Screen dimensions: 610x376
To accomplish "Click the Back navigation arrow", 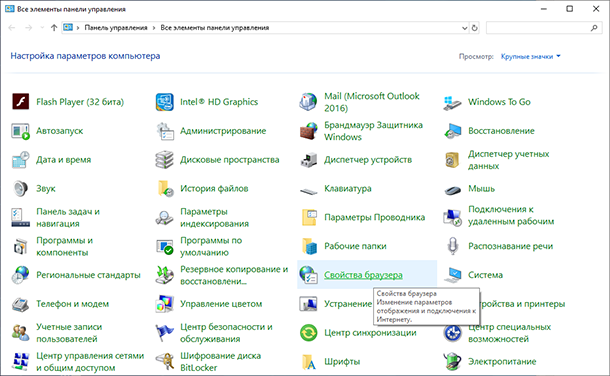I will click(12, 28).
